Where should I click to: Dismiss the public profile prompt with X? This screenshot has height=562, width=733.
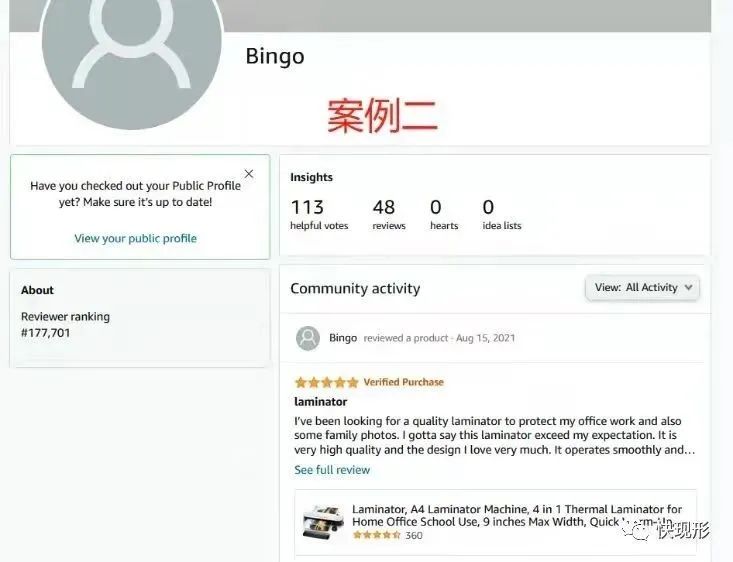pos(249,174)
